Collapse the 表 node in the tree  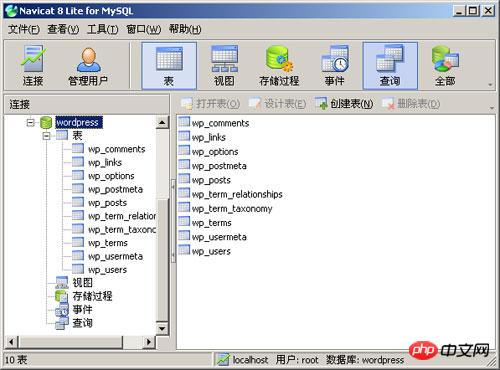pos(46,136)
